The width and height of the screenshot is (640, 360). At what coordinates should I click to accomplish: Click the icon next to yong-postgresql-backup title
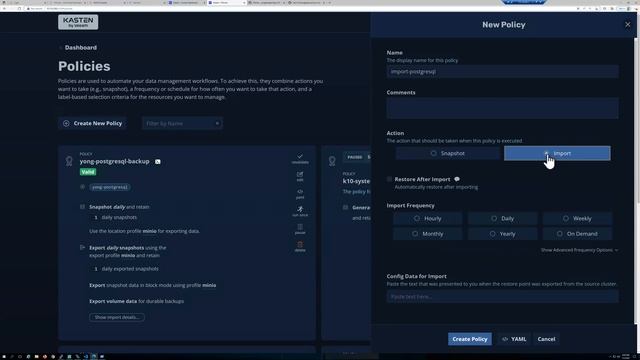coord(158,162)
